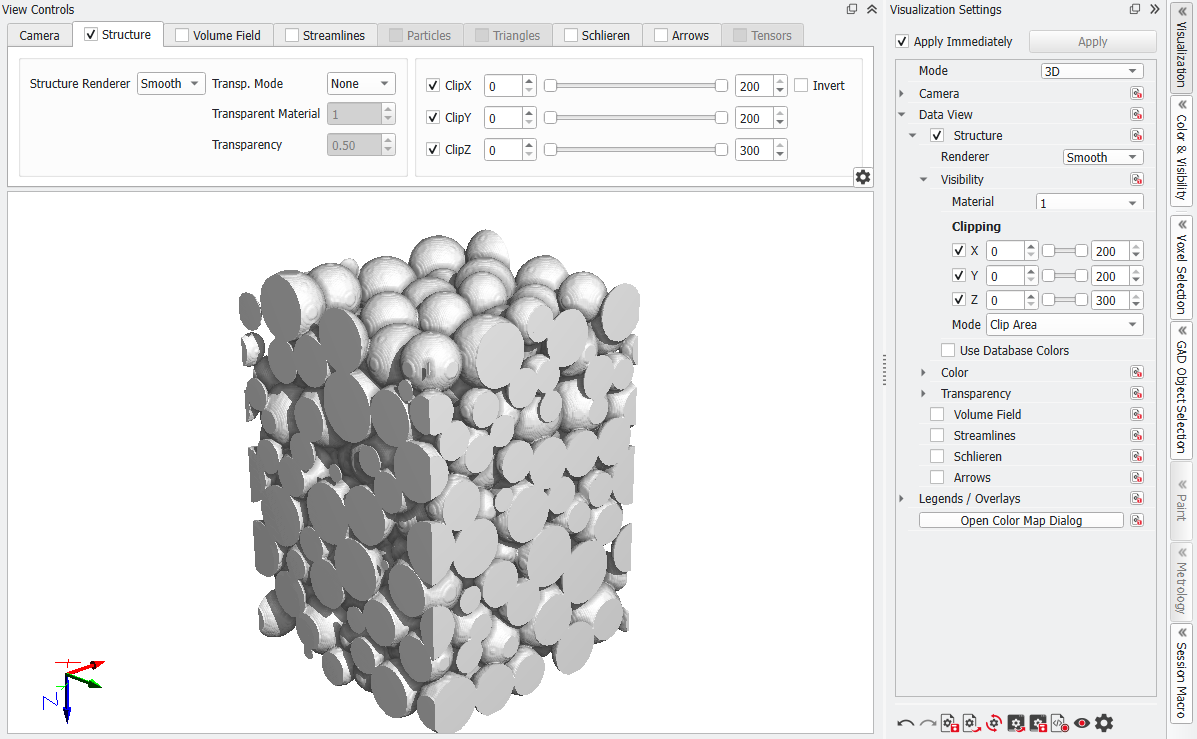Switch to the Streamlines tab
The height and width of the screenshot is (739, 1197).
[325, 35]
